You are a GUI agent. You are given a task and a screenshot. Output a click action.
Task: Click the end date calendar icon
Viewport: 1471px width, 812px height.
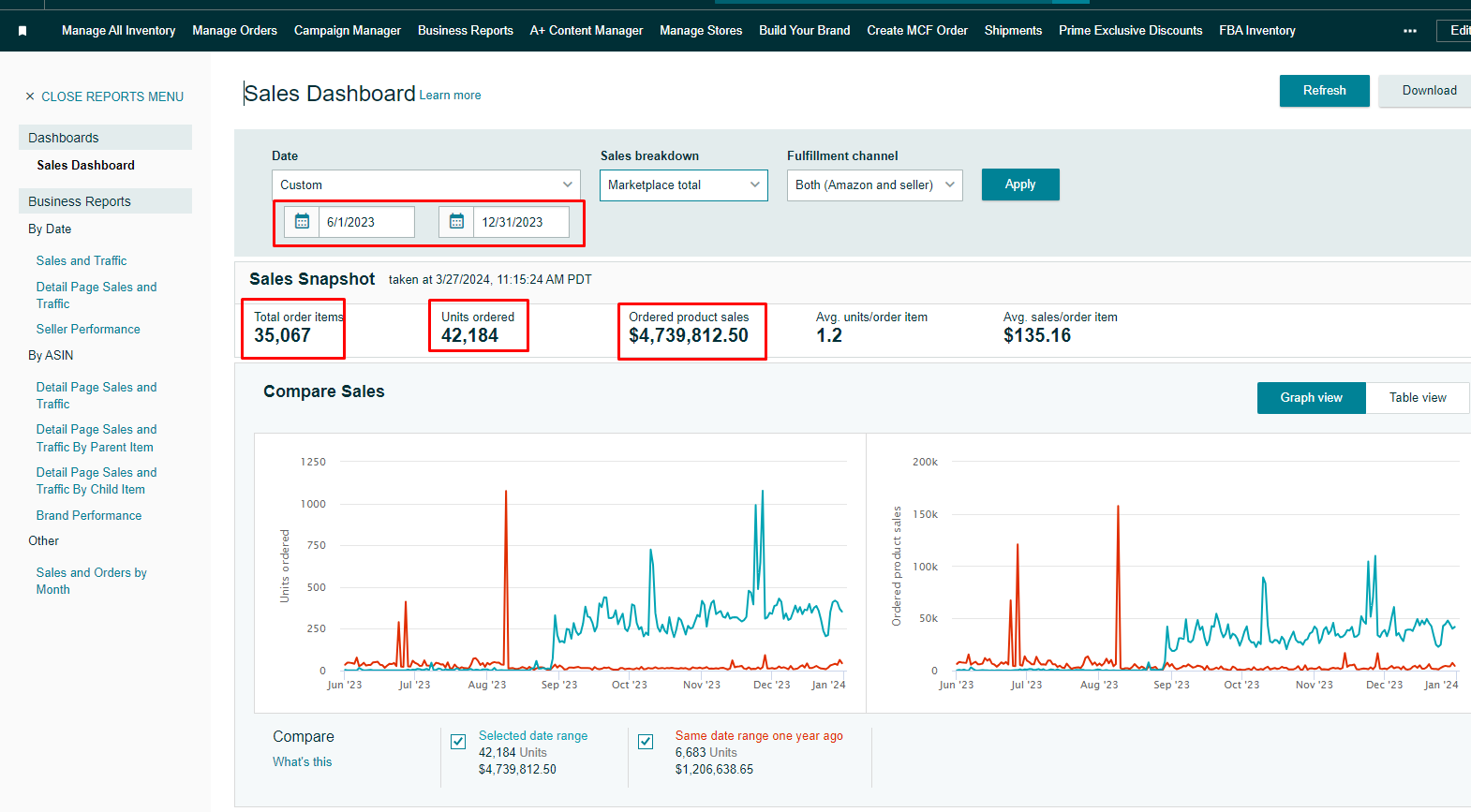(x=456, y=222)
